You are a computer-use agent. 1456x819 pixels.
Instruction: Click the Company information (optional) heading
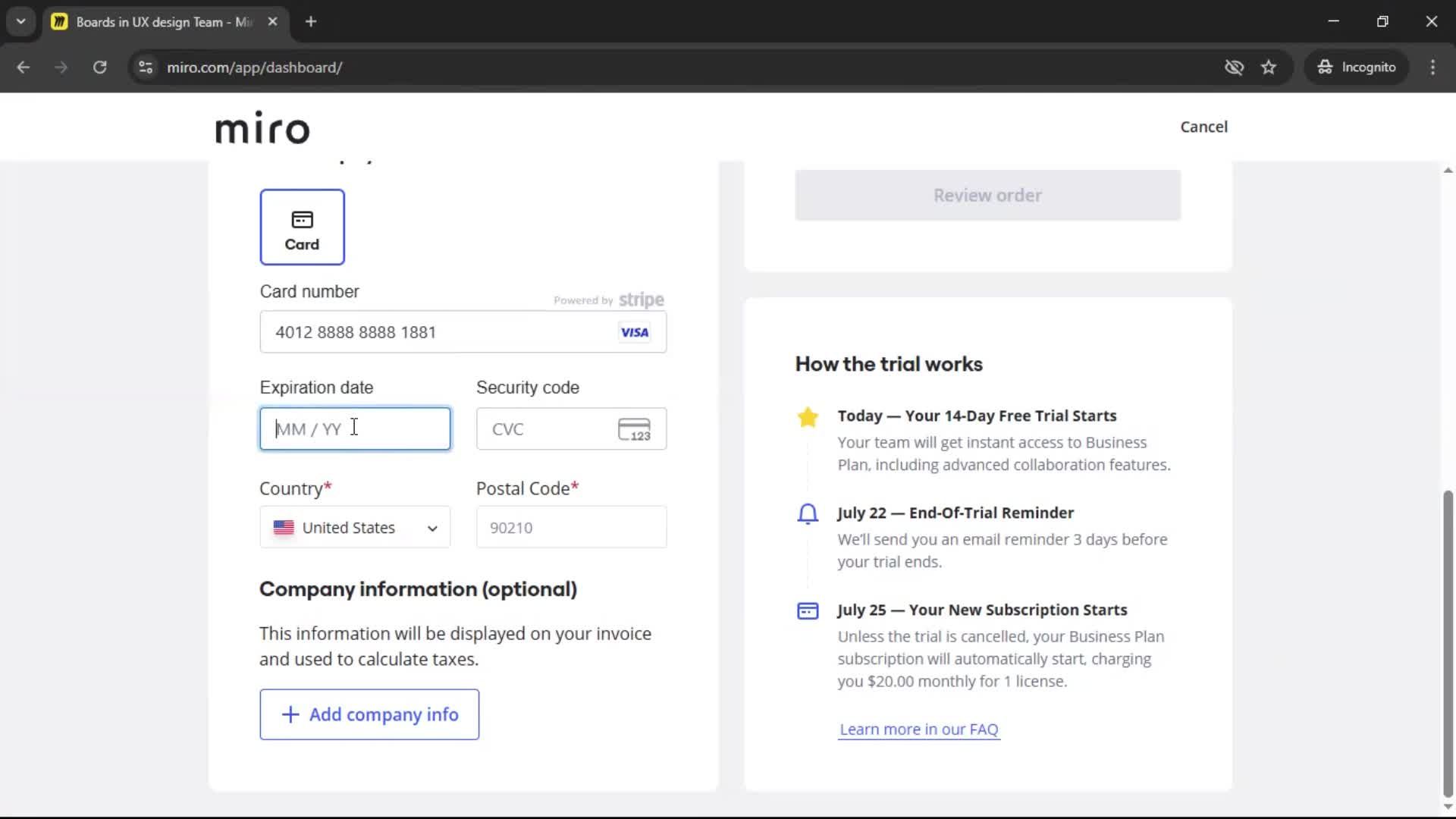(418, 589)
